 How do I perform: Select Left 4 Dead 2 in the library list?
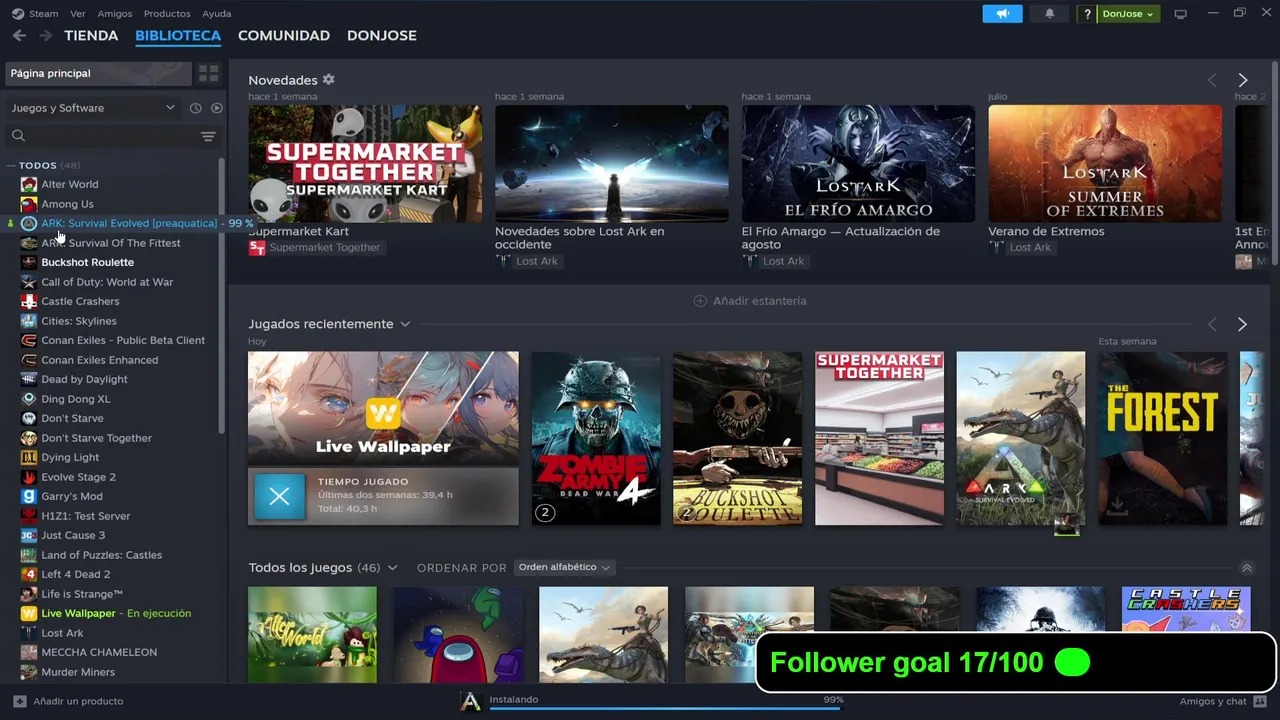tap(76, 574)
